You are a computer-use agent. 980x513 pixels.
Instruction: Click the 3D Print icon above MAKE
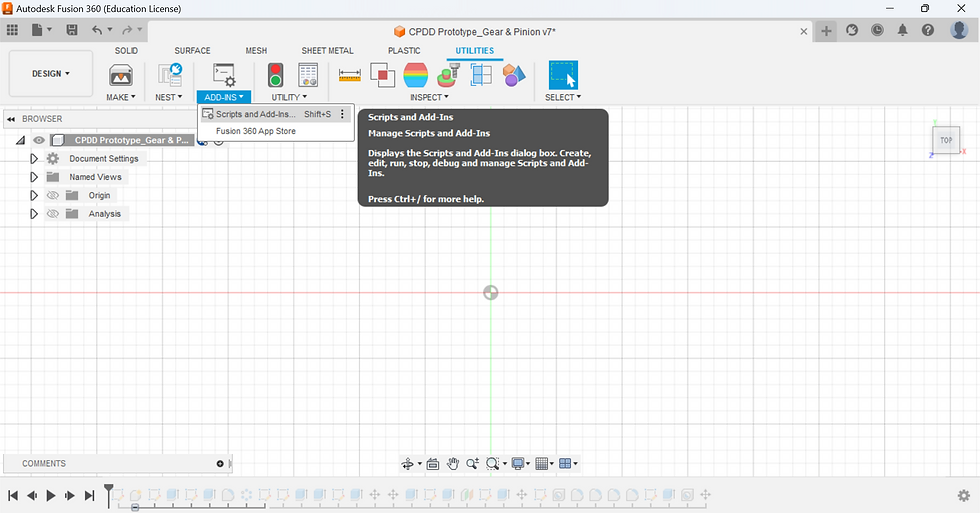point(121,76)
